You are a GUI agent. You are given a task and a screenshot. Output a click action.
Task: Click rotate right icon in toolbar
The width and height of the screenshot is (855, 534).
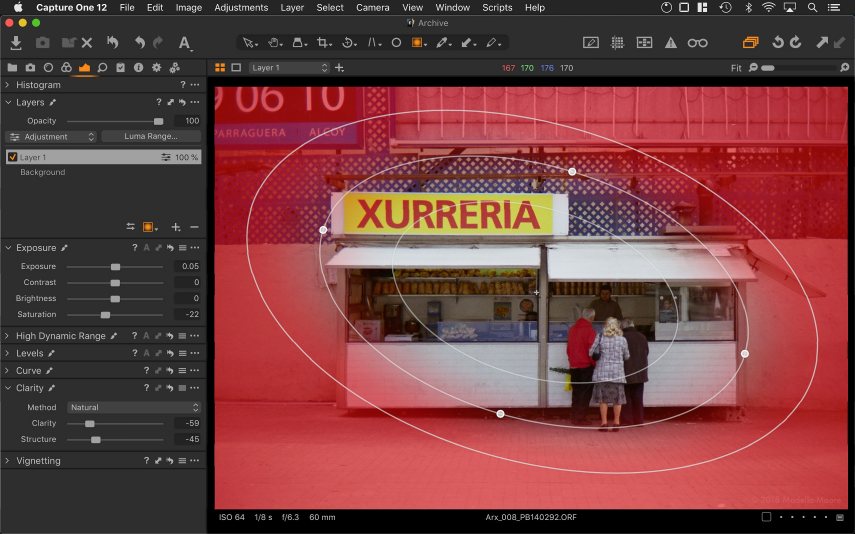(x=796, y=43)
